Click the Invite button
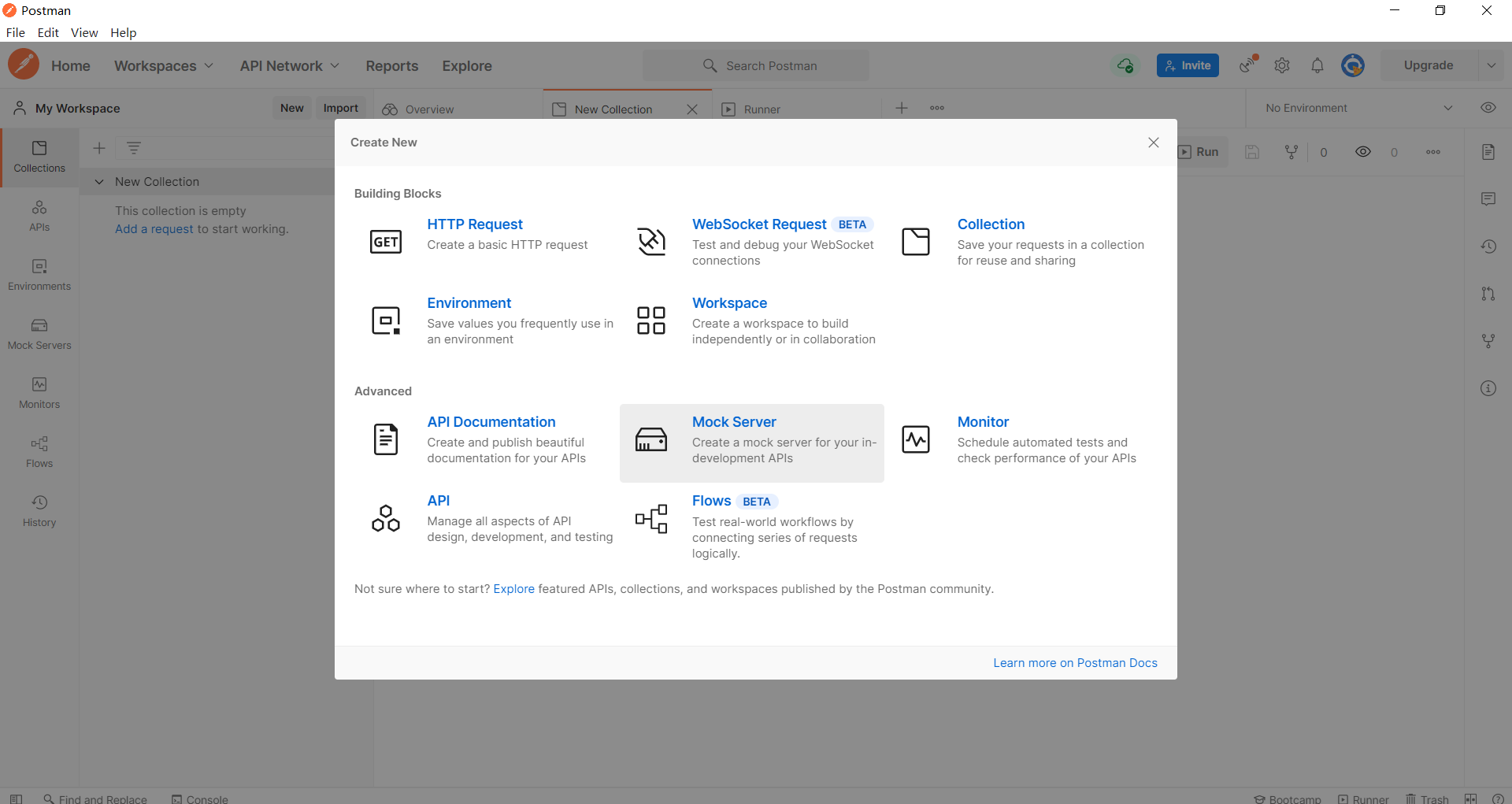1512x804 pixels. tap(1188, 65)
